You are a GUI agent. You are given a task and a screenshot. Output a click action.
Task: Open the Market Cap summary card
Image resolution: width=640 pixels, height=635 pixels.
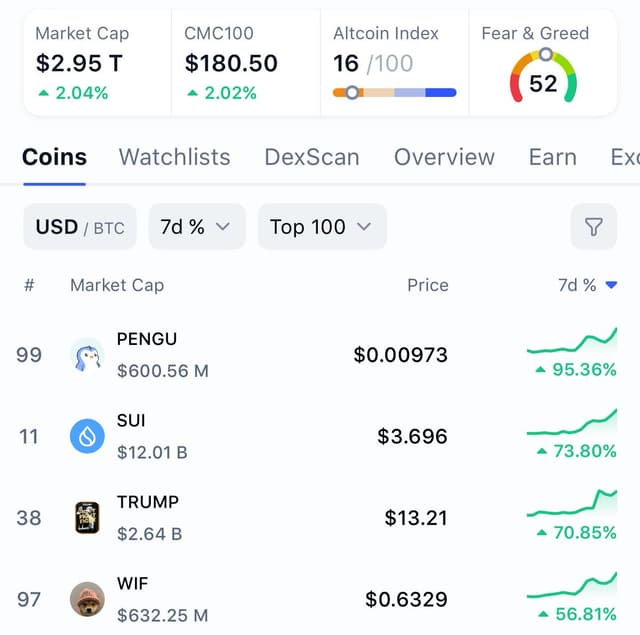[x=98, y=63]
